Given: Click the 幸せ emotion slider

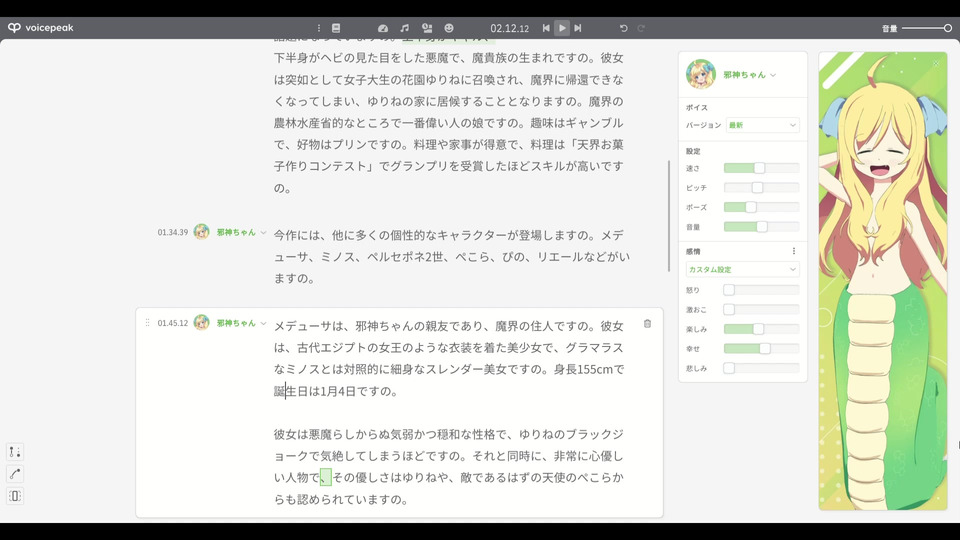Looking at the screenshot, I should click(762, 348).
